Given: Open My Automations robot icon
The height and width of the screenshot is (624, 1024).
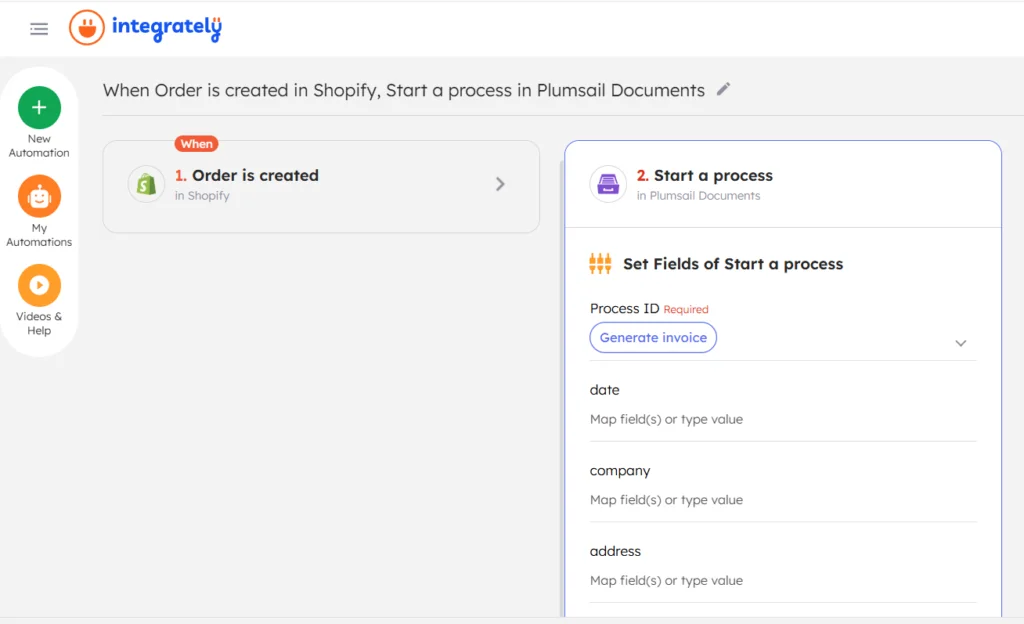Looking at the screenshot, I should point(39,196).
